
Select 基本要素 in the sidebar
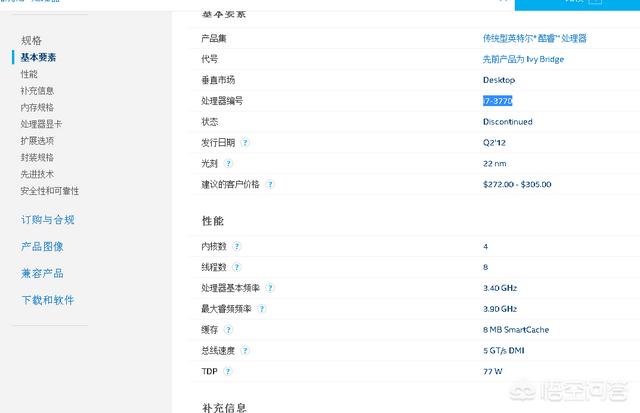coord(38,58)
